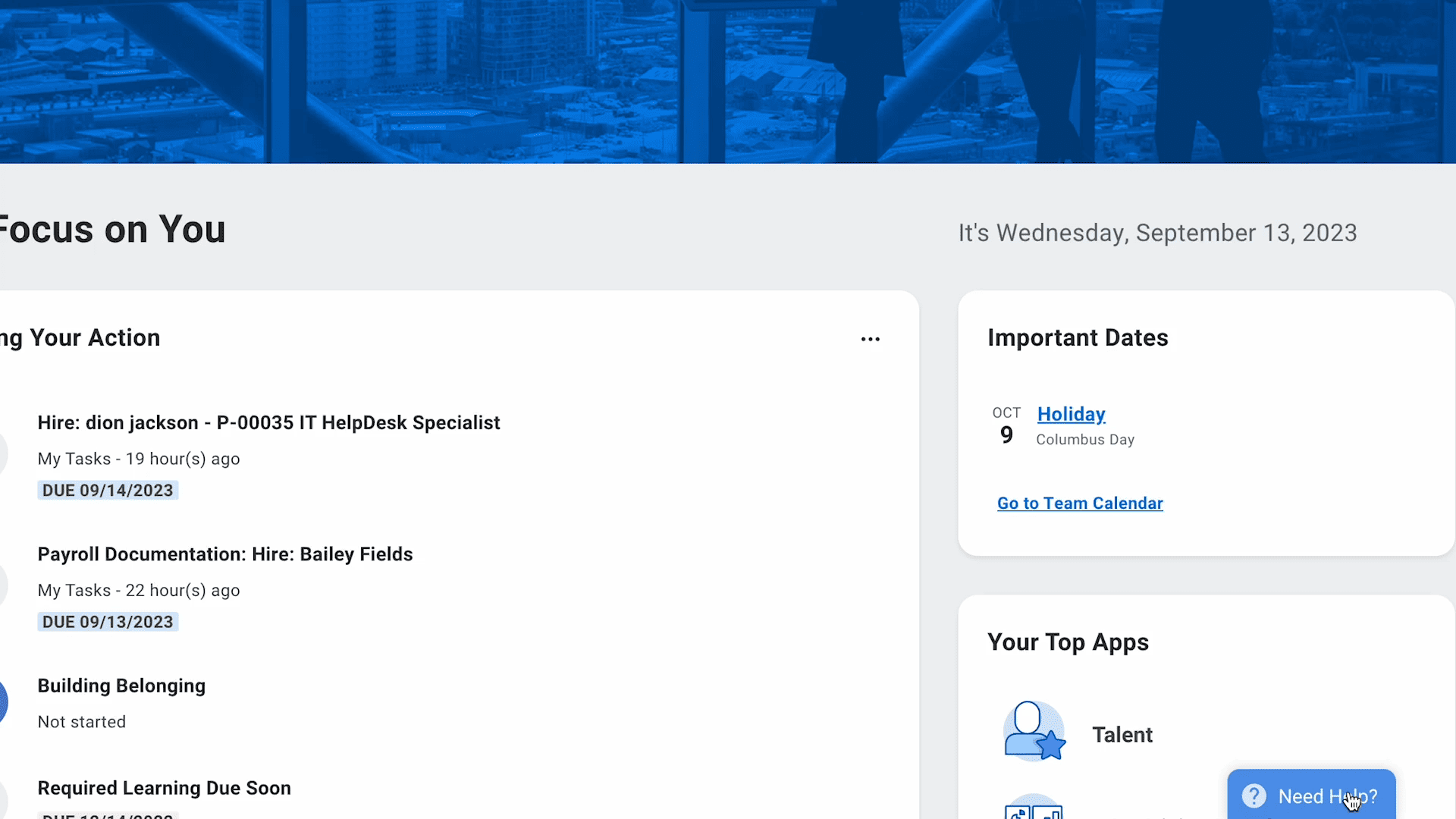Click the OCT 9 date entry
This screenshot has width=1456, height=819.
click(x=1006, y=425)
